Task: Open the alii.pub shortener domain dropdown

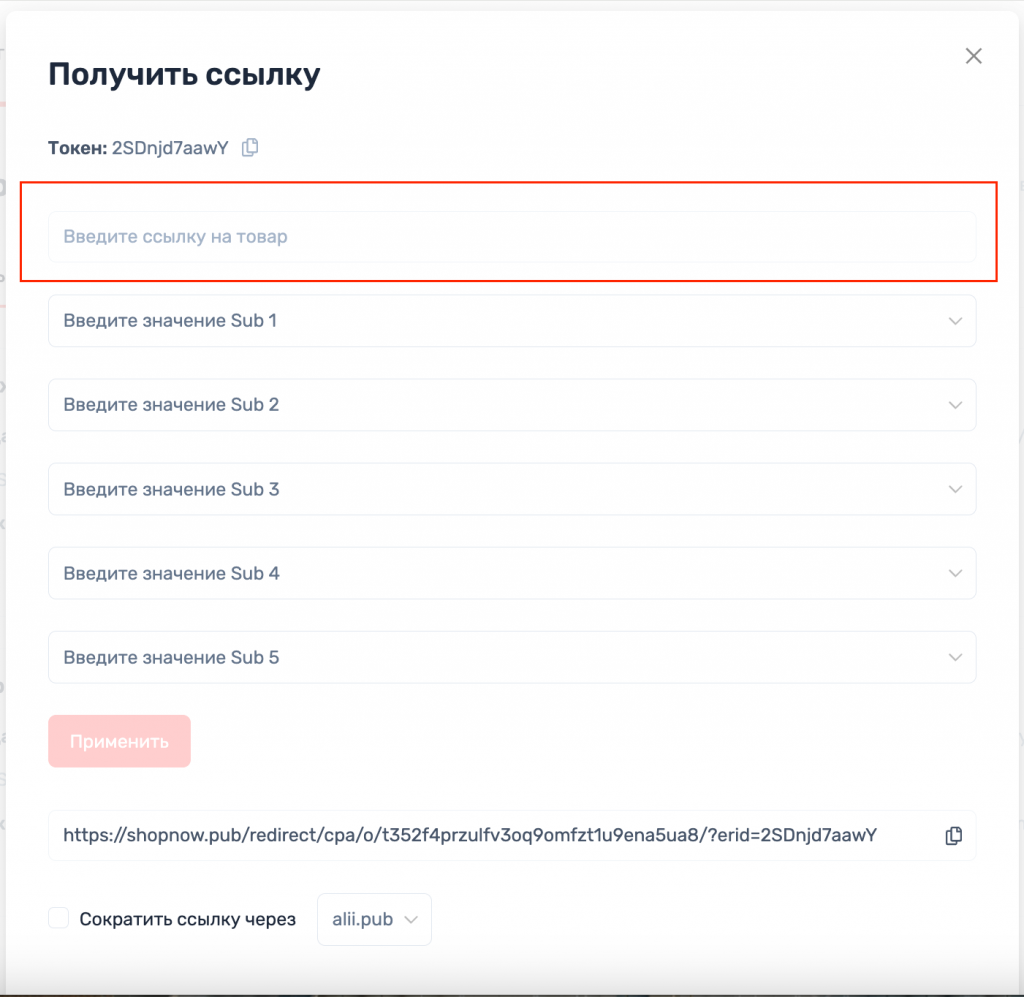Action: point(374,919)
